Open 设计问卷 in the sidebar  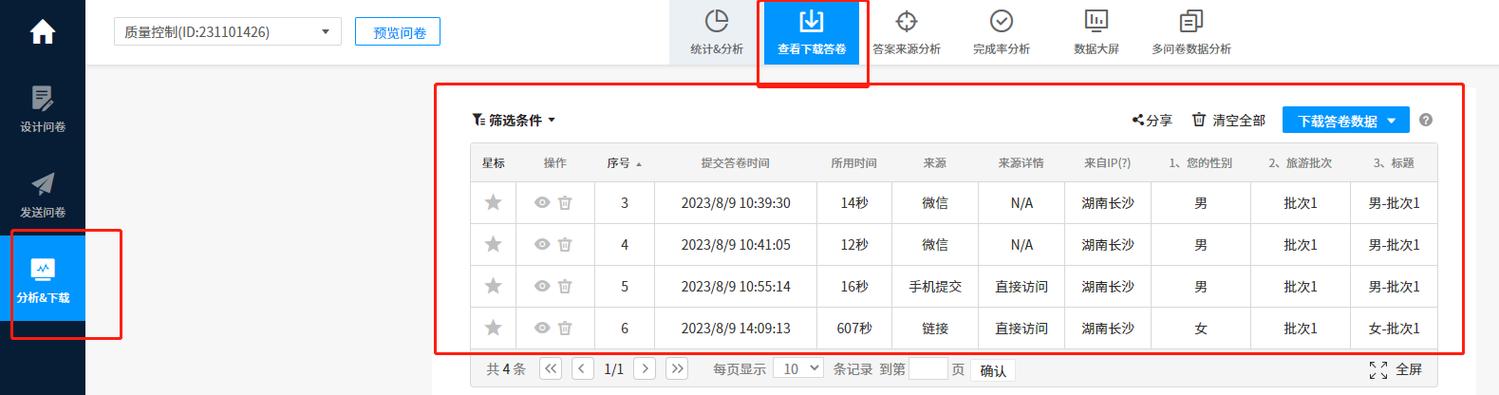(42, 109)
